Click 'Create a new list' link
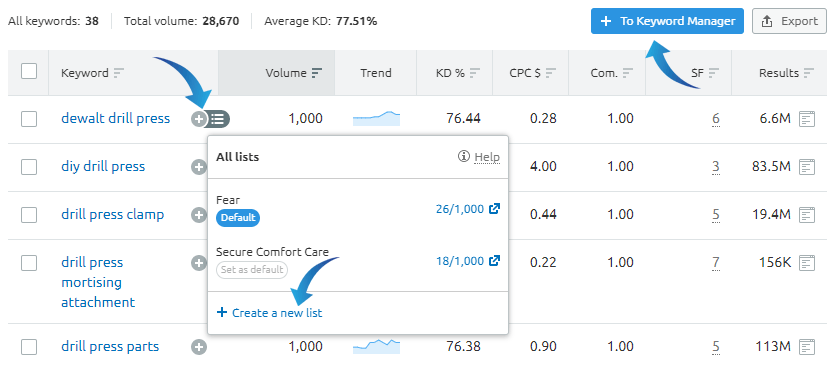The height and width of the screenshot is (369, 833). (x=269, y=313)
